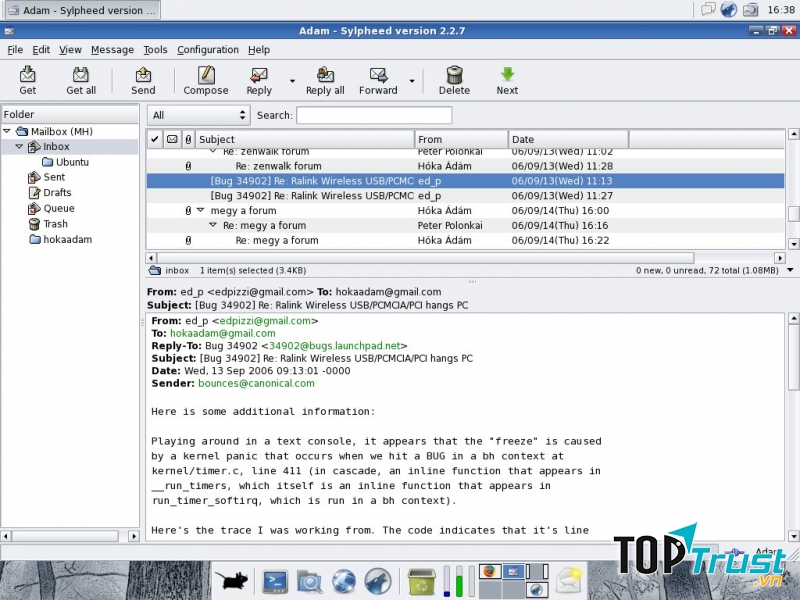Select 'Re: megy a forum' at 16:22

[465, 240]
